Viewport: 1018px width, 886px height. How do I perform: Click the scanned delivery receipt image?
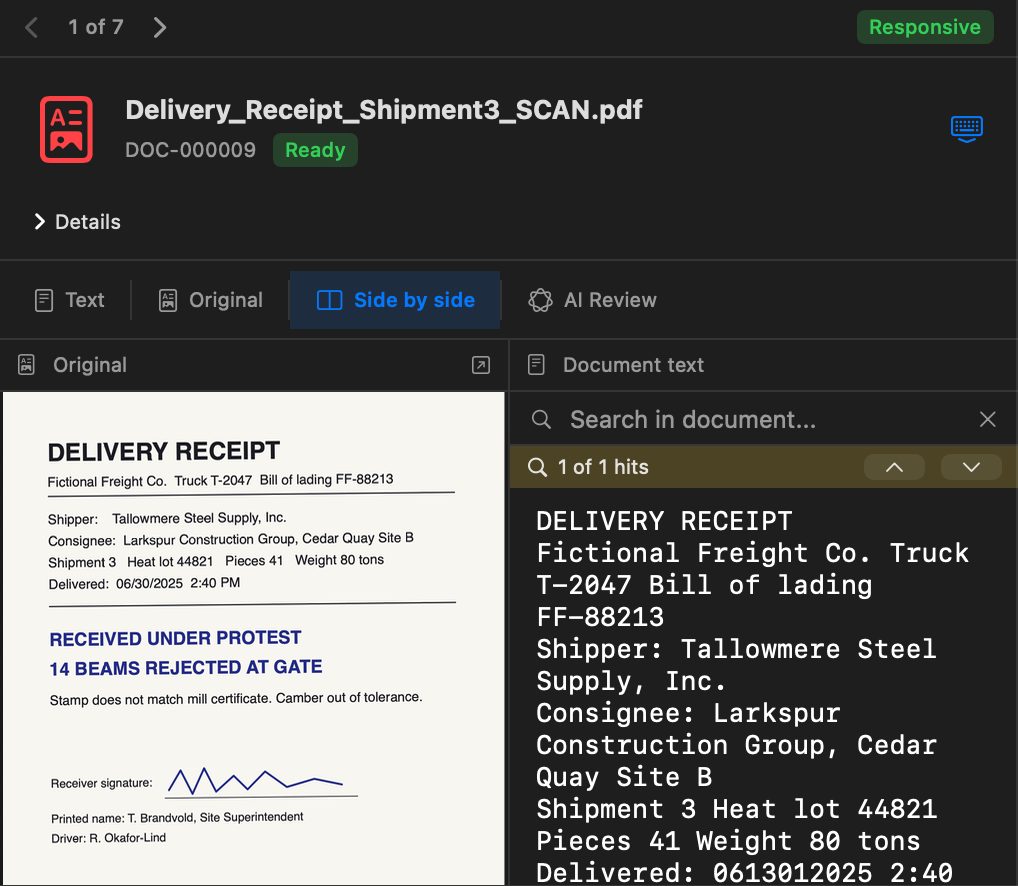(x=254, y=637)
